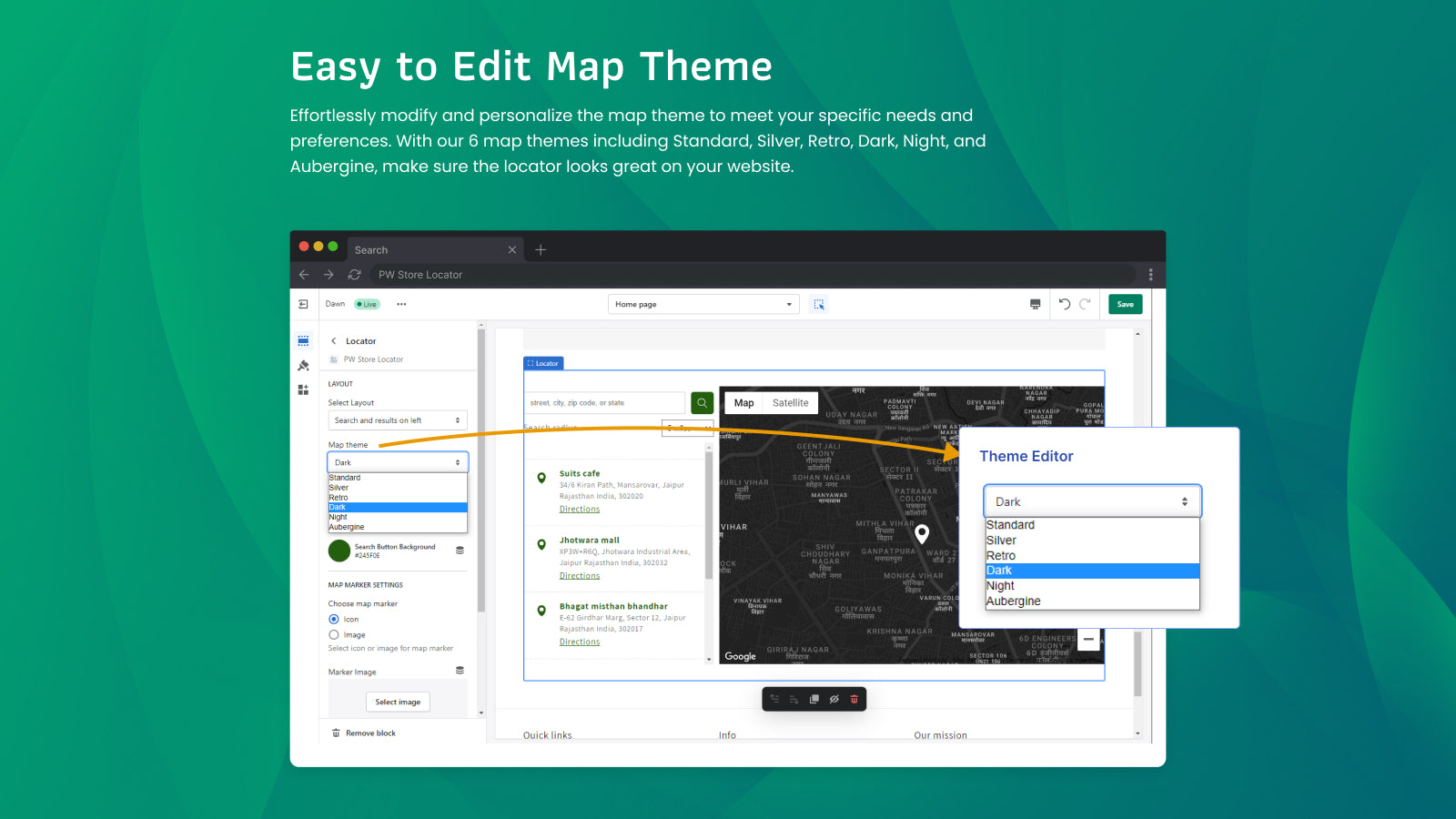Click the green Save button

pos(1125,304)
